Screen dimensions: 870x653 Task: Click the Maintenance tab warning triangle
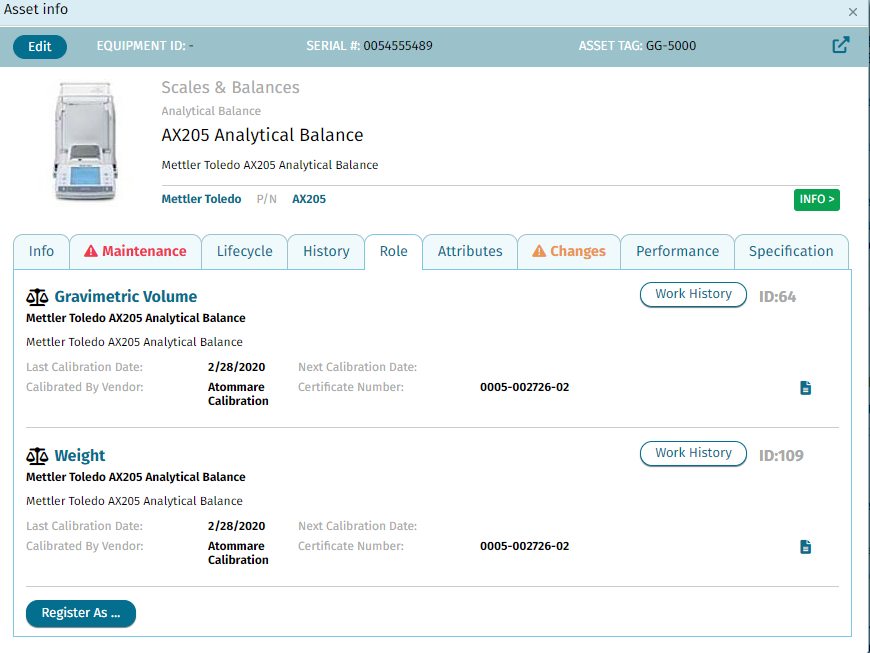click(91, 251)
